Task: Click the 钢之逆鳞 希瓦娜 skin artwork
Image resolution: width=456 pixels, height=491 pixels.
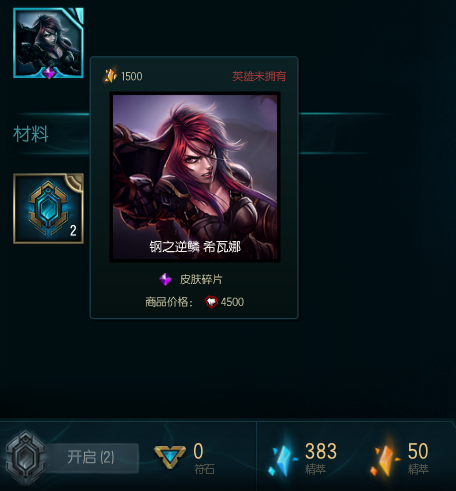Action: (x=195, y=177)
